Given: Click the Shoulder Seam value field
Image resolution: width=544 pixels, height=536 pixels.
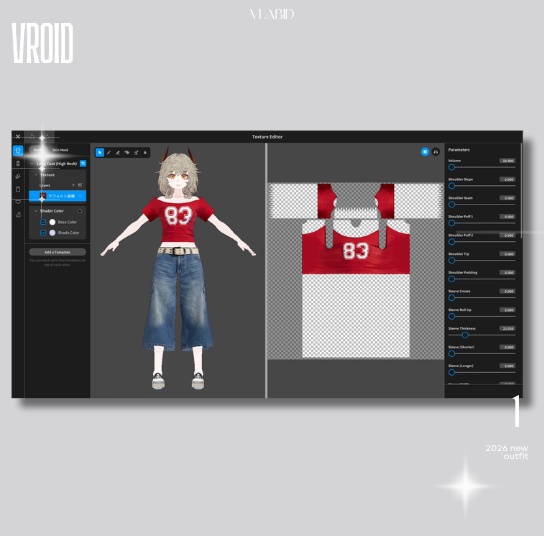Looking at the screenshot, I should [508, 198].
